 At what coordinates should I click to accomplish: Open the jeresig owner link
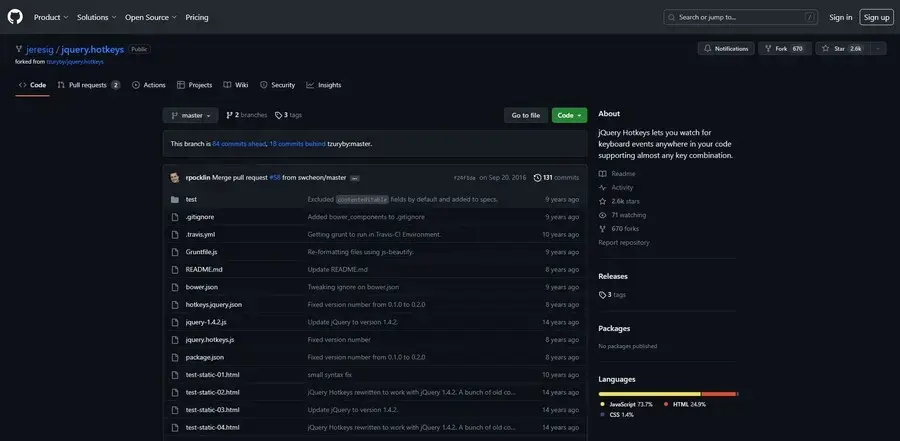(x=40, y=49)
